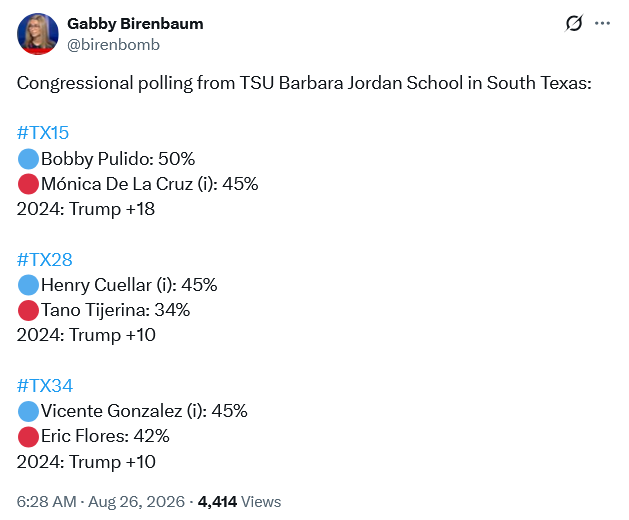Click the blue circle beside Bobby Pulido
The height and width of the screenshot is (520, 629).
(x=28, y=158)
